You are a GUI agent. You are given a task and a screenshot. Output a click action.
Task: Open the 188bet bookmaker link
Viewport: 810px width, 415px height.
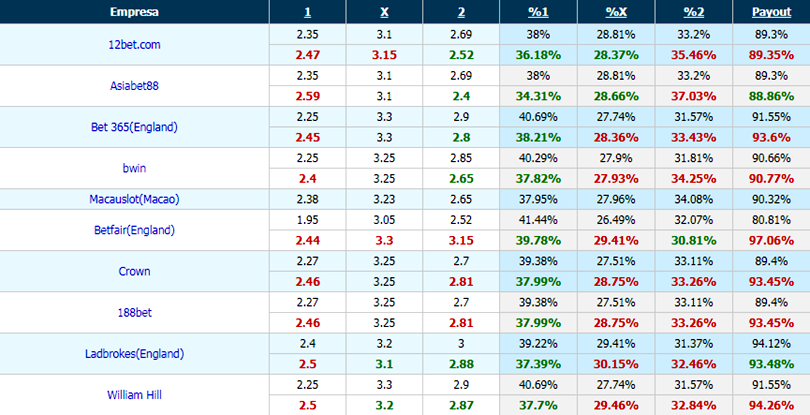[134, 313]
